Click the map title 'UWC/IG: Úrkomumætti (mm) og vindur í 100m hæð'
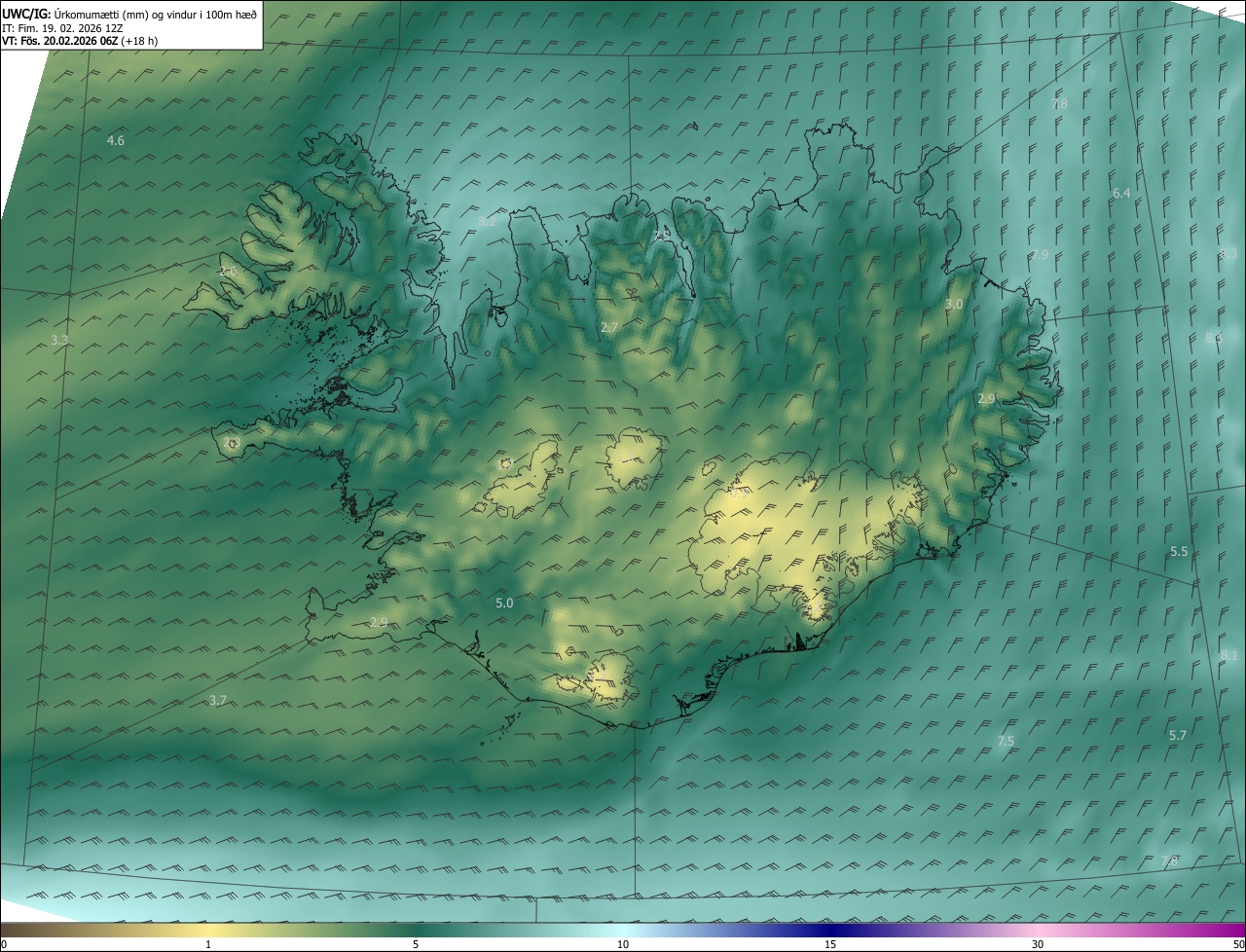The image size is (1246, 952). (129, 15)
